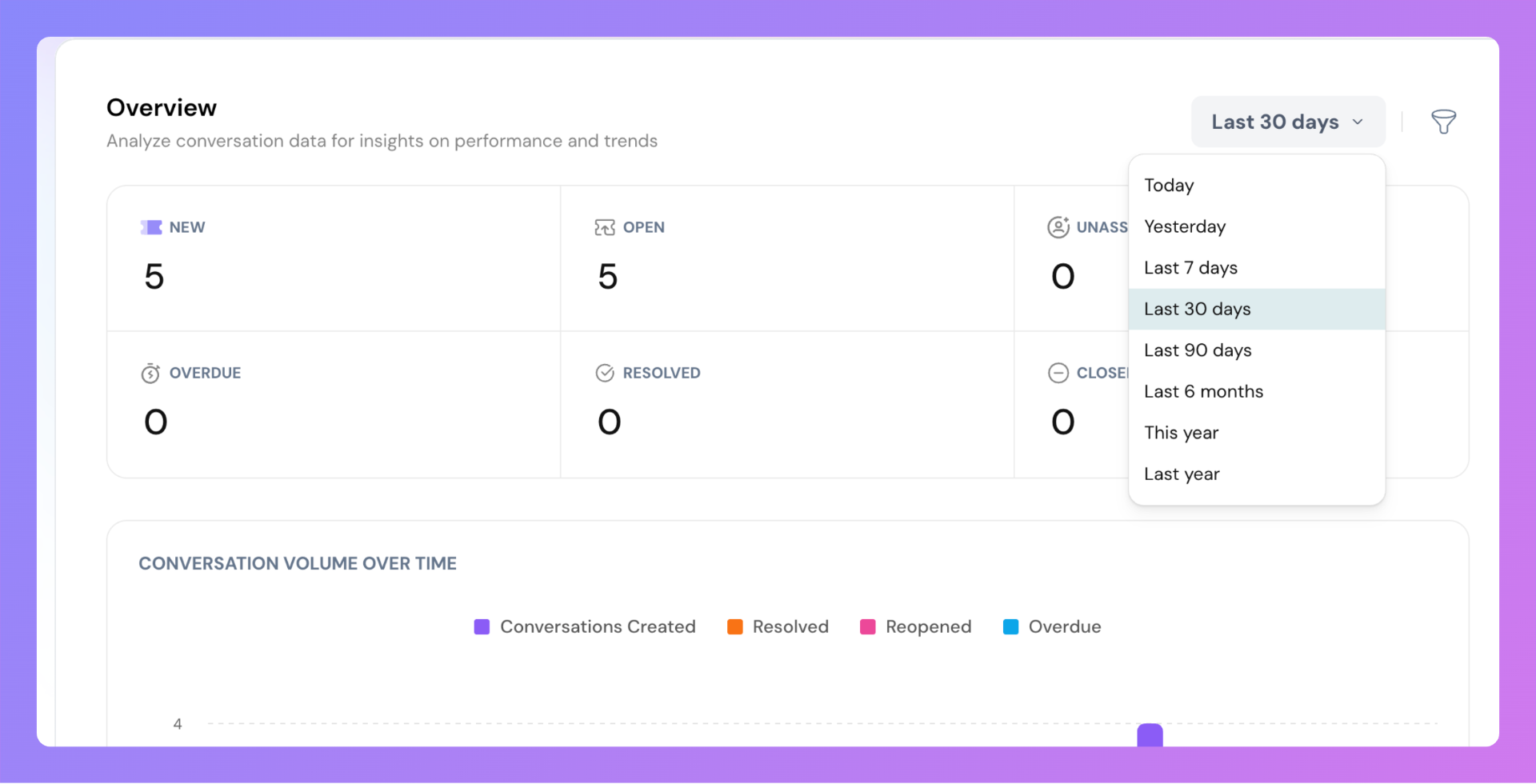Open the filter funnel icon
Viewport: 1536px width, 784px height.
1443,122
